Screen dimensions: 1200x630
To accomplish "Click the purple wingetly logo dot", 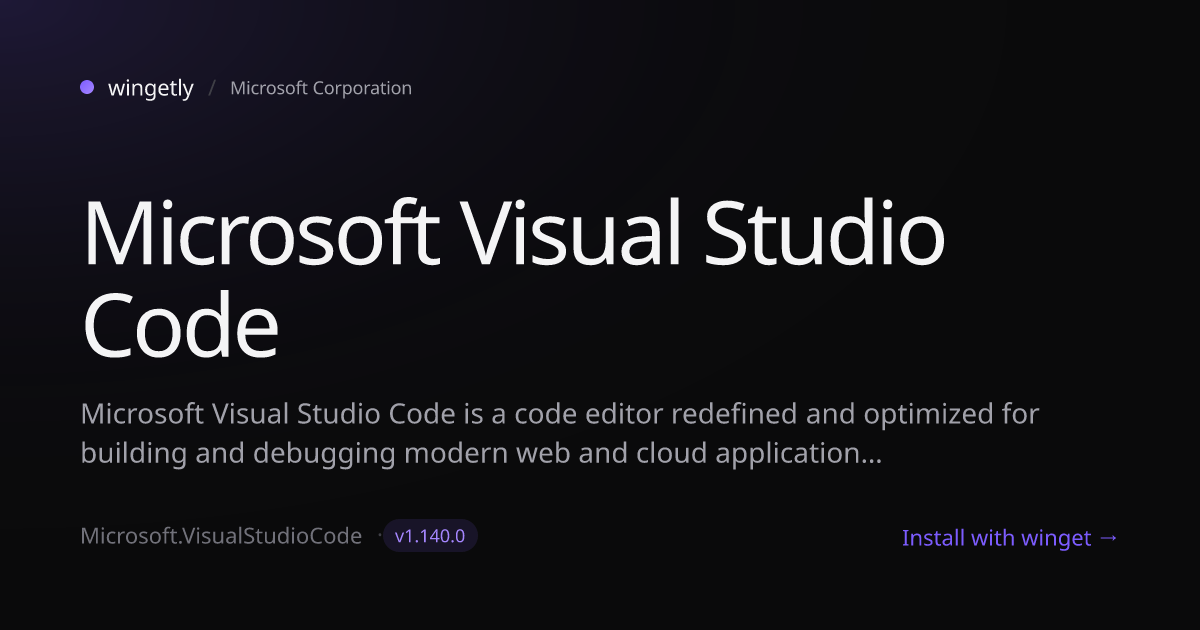I will (x=87, y=87).
